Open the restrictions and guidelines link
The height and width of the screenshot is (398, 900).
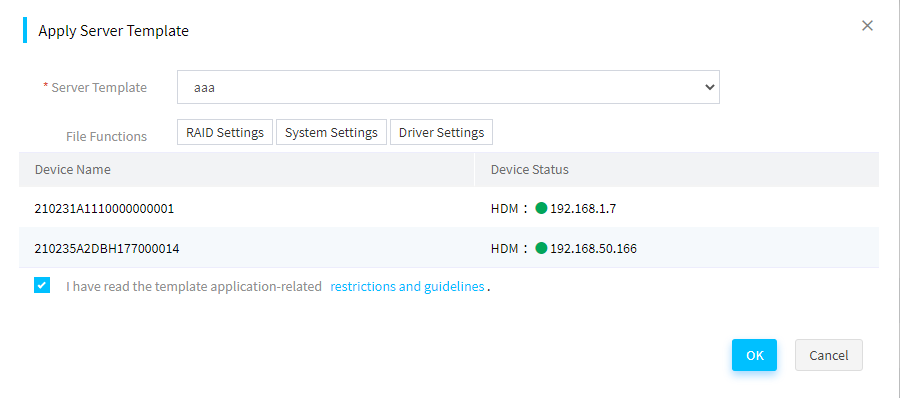click(408, 286)
